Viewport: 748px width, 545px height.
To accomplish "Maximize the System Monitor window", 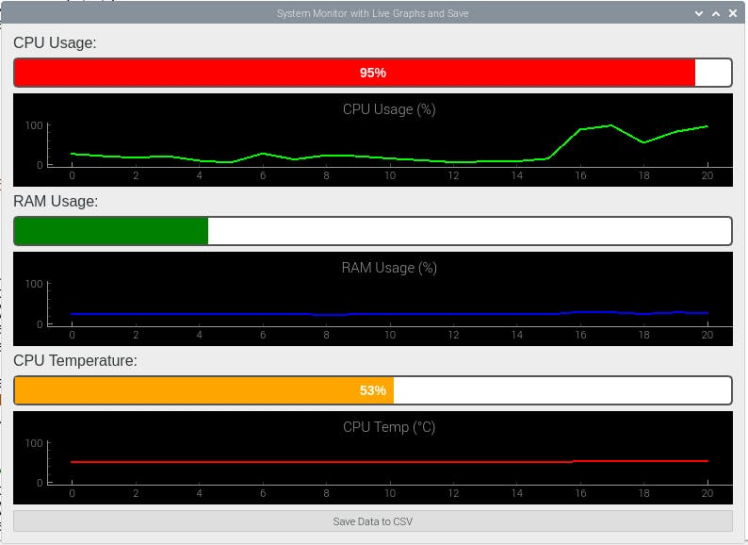I will [x=716, y=13].
